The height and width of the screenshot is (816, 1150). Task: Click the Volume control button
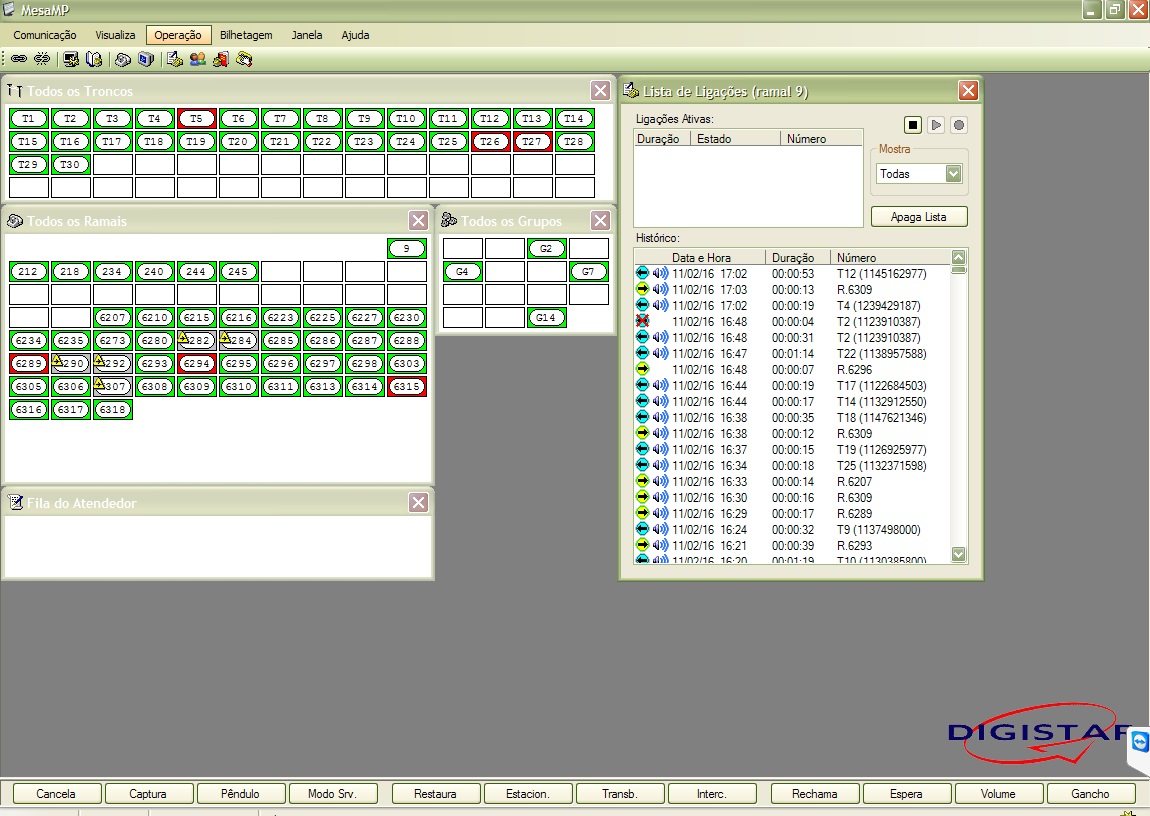click(x=998, y=793)
